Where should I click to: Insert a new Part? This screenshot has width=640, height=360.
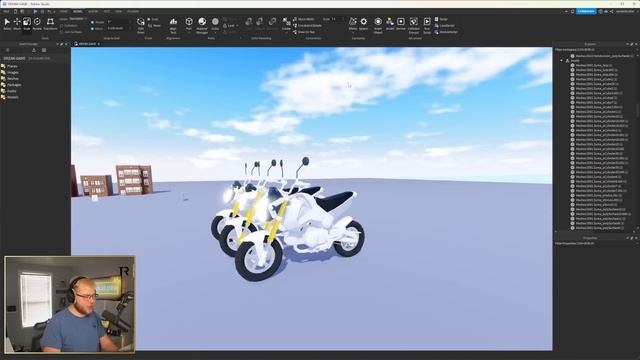[189, 24]
